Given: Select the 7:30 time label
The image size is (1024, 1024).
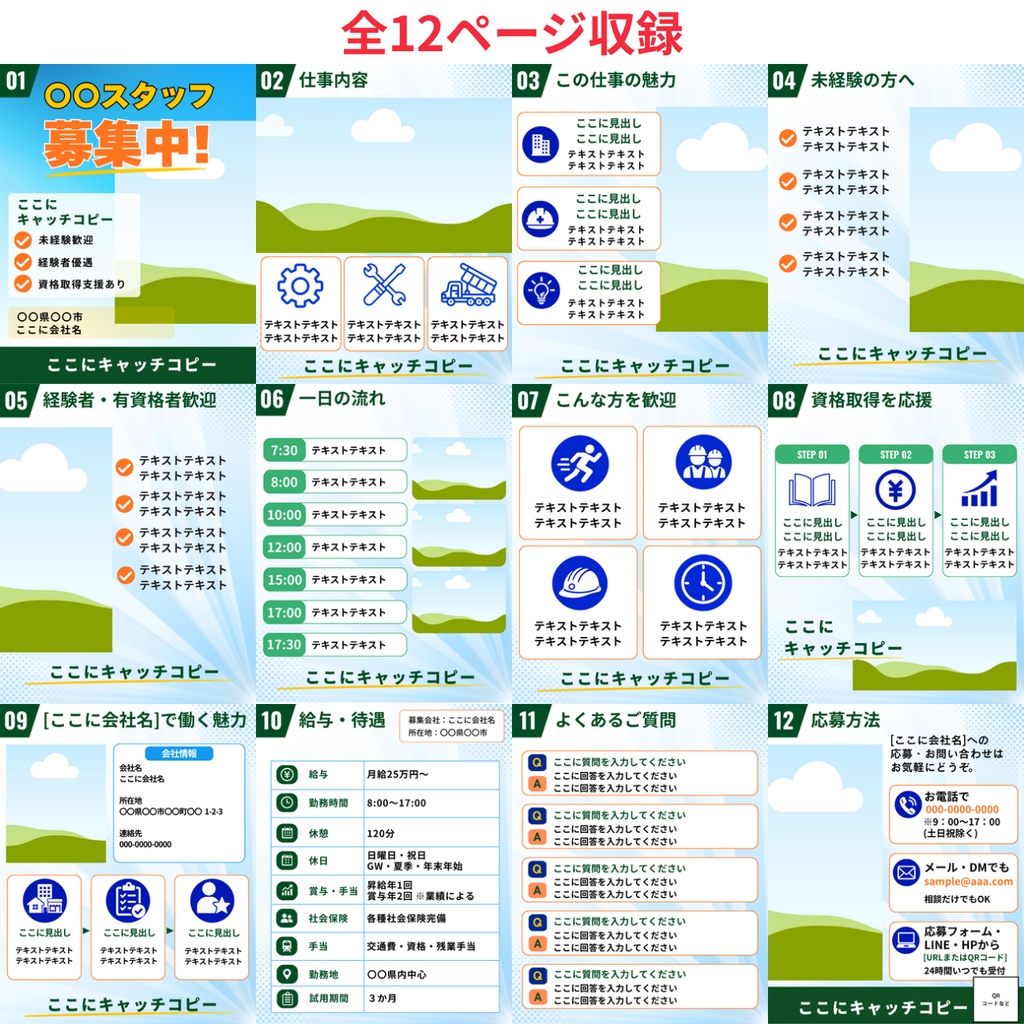Looking at the screenshot, I should 284,450.
